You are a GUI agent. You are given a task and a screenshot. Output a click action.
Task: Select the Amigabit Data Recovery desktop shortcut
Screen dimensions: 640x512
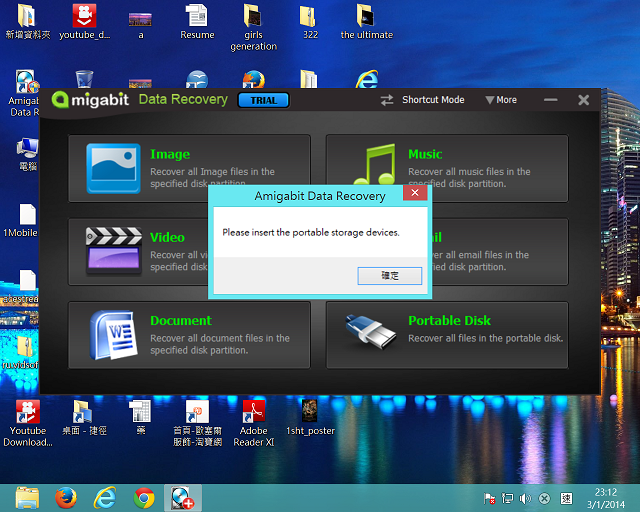(24, 93)
